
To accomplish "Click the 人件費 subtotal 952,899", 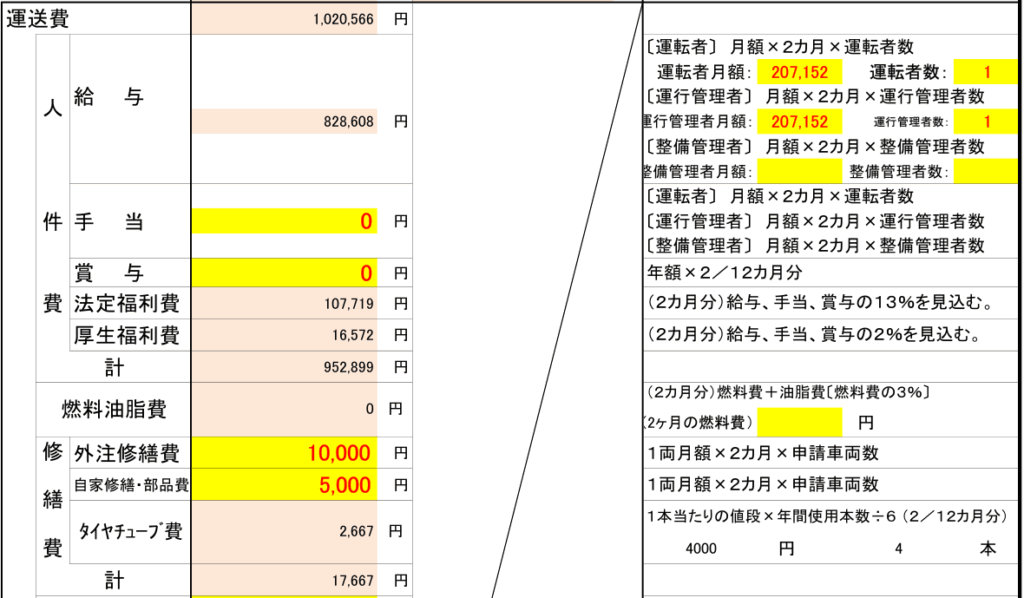I will coord(349,368).
